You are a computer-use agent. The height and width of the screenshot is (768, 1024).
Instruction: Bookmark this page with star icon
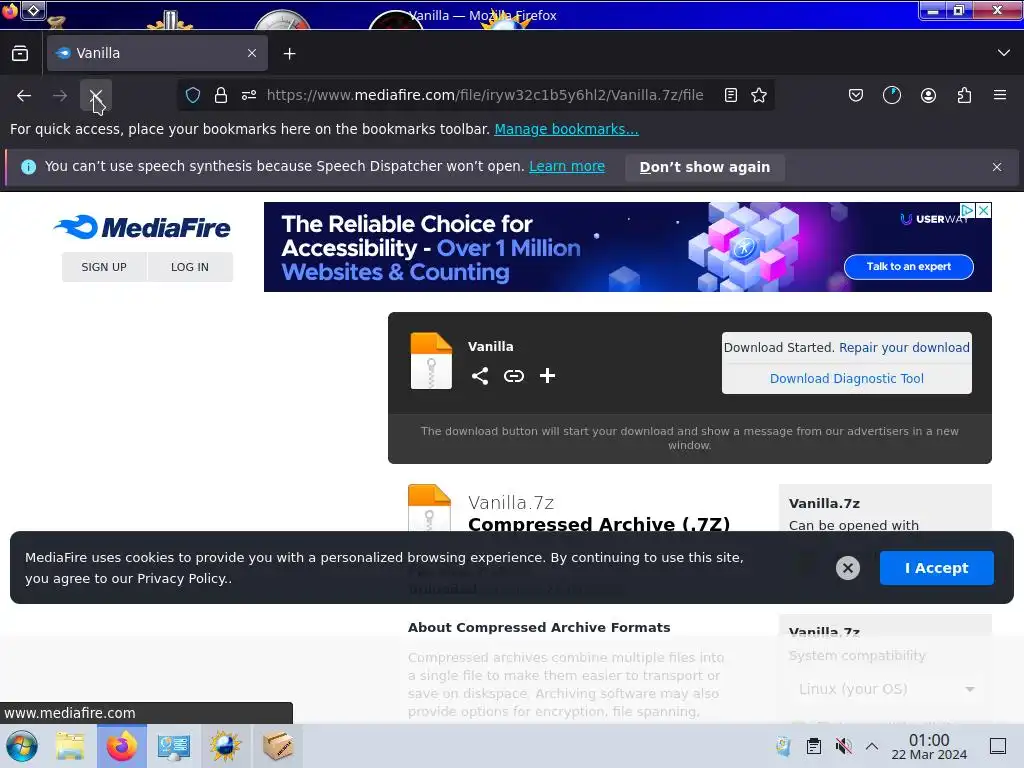[x=759, y=95]
